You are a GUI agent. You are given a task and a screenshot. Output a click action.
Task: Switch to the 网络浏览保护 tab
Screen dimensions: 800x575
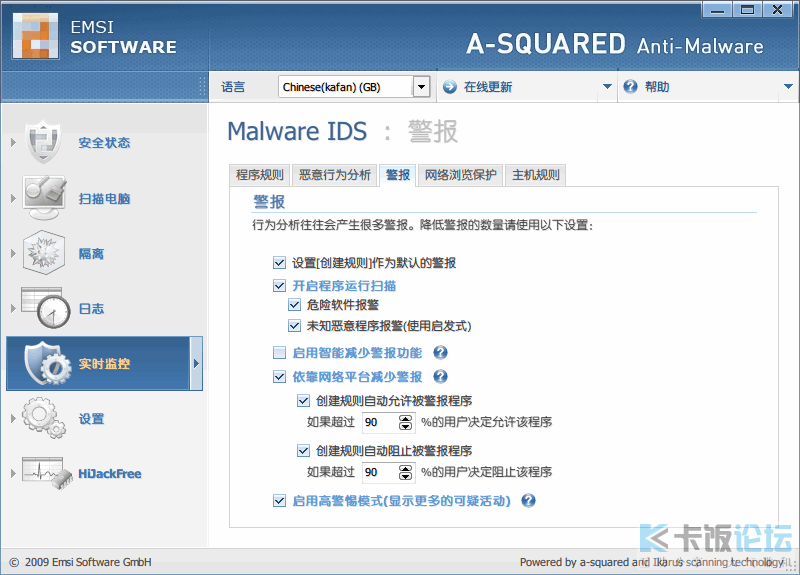(x=461, y=175)
